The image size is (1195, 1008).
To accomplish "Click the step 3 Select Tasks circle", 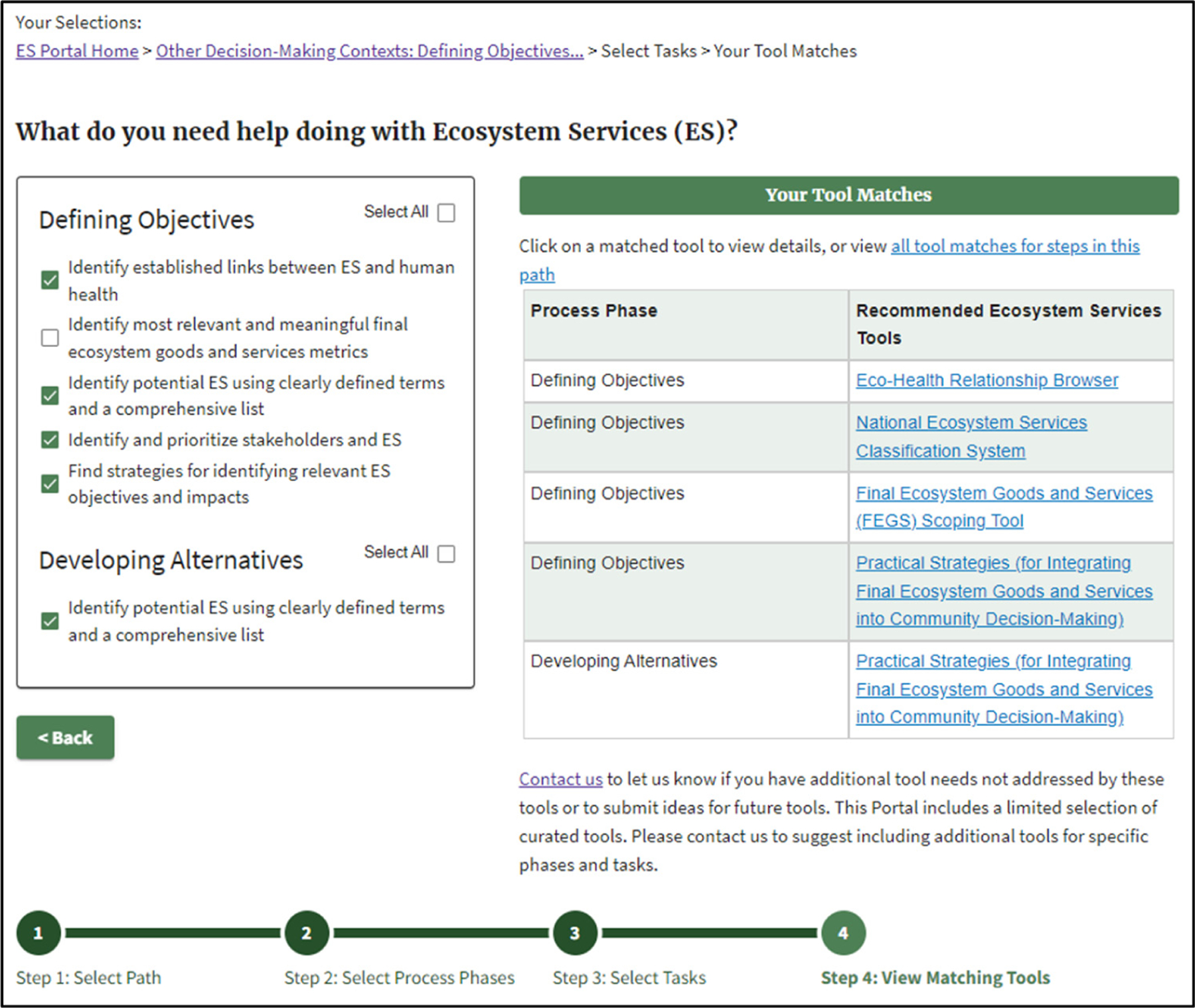I will [574, 933].
